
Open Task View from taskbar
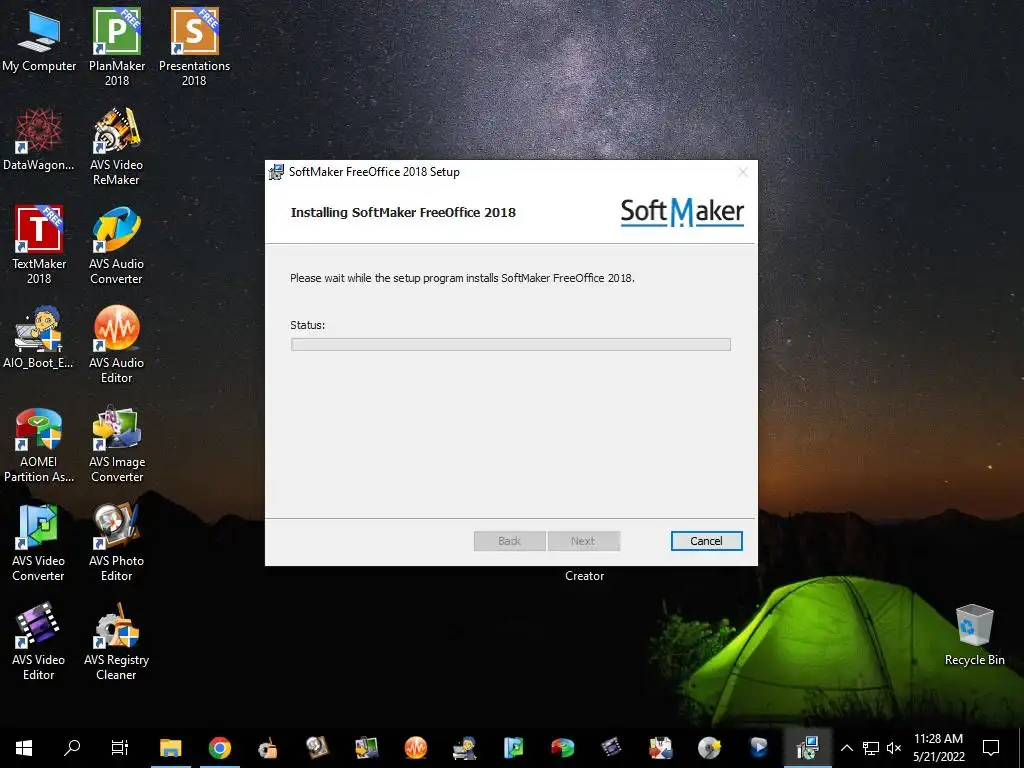click(120, 747)
